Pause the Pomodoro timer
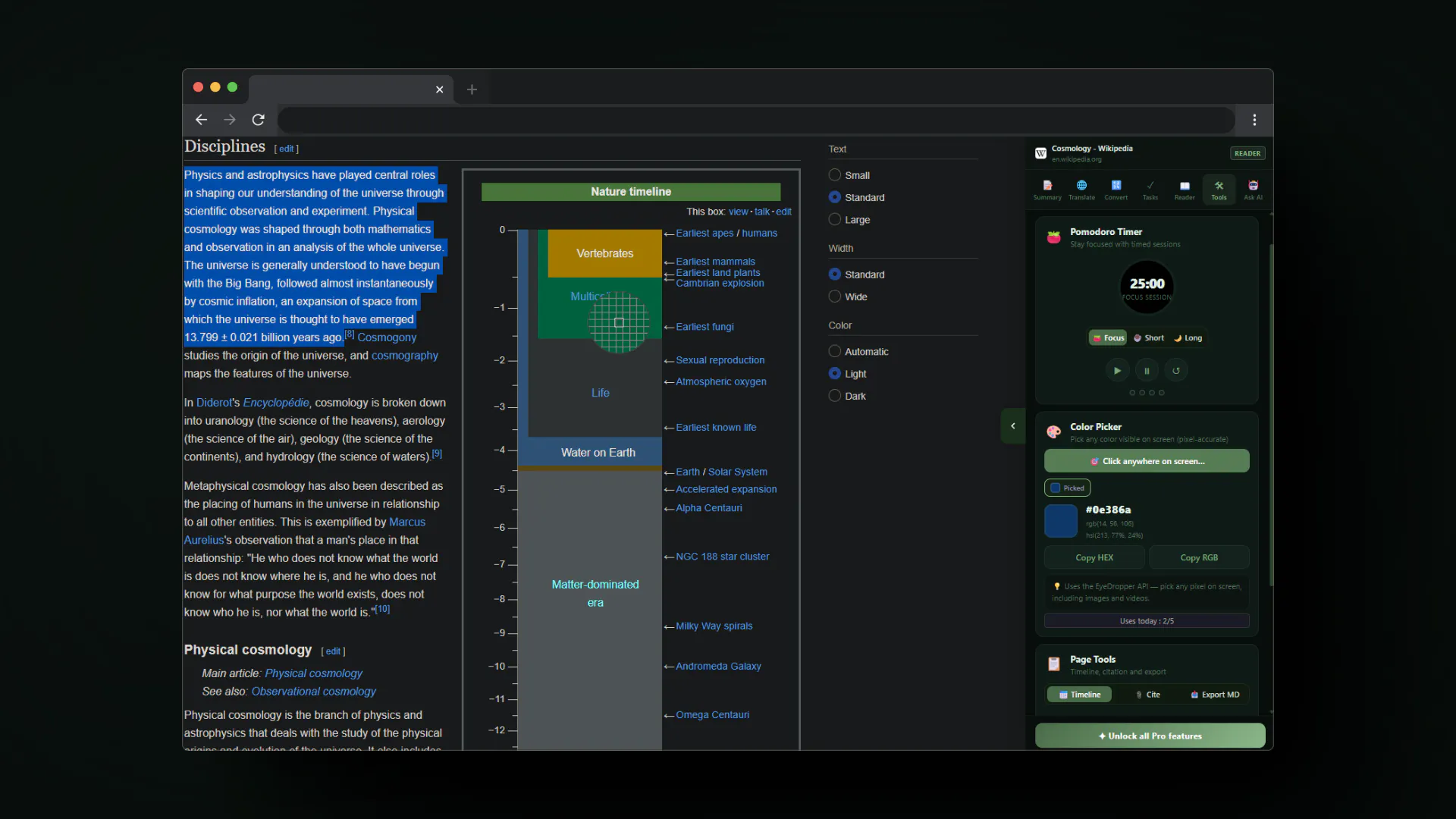The image size is (1456, 819). (1147, 371)
